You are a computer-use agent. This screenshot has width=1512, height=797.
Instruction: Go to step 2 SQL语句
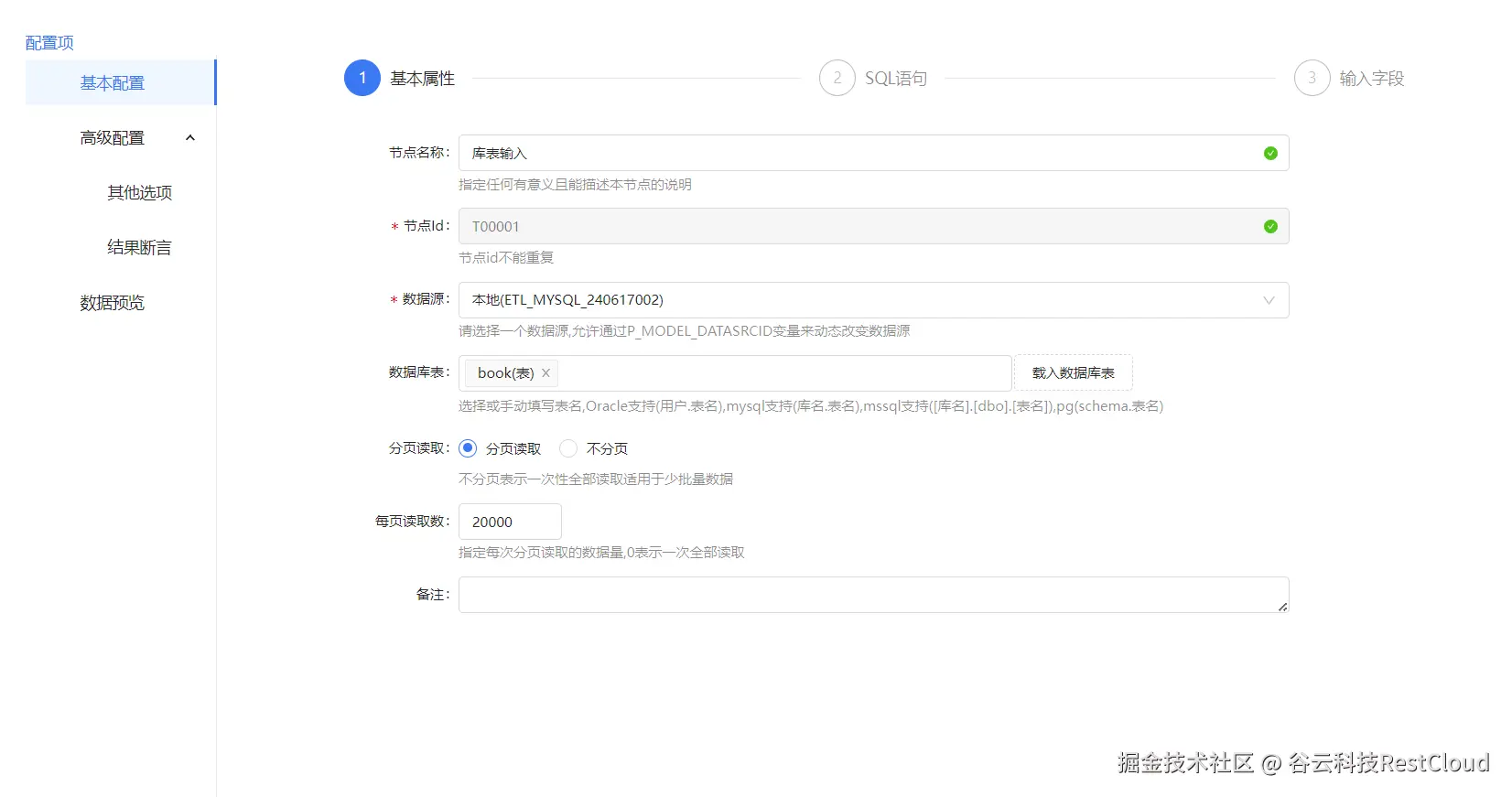tap(874, 79)
